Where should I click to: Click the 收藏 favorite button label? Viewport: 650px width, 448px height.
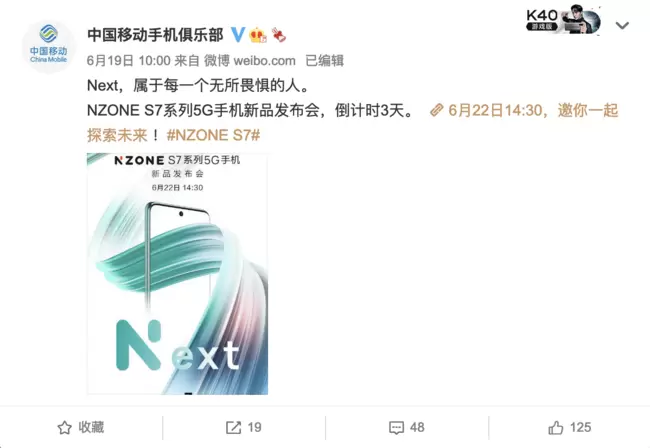(x=91, y=427)
